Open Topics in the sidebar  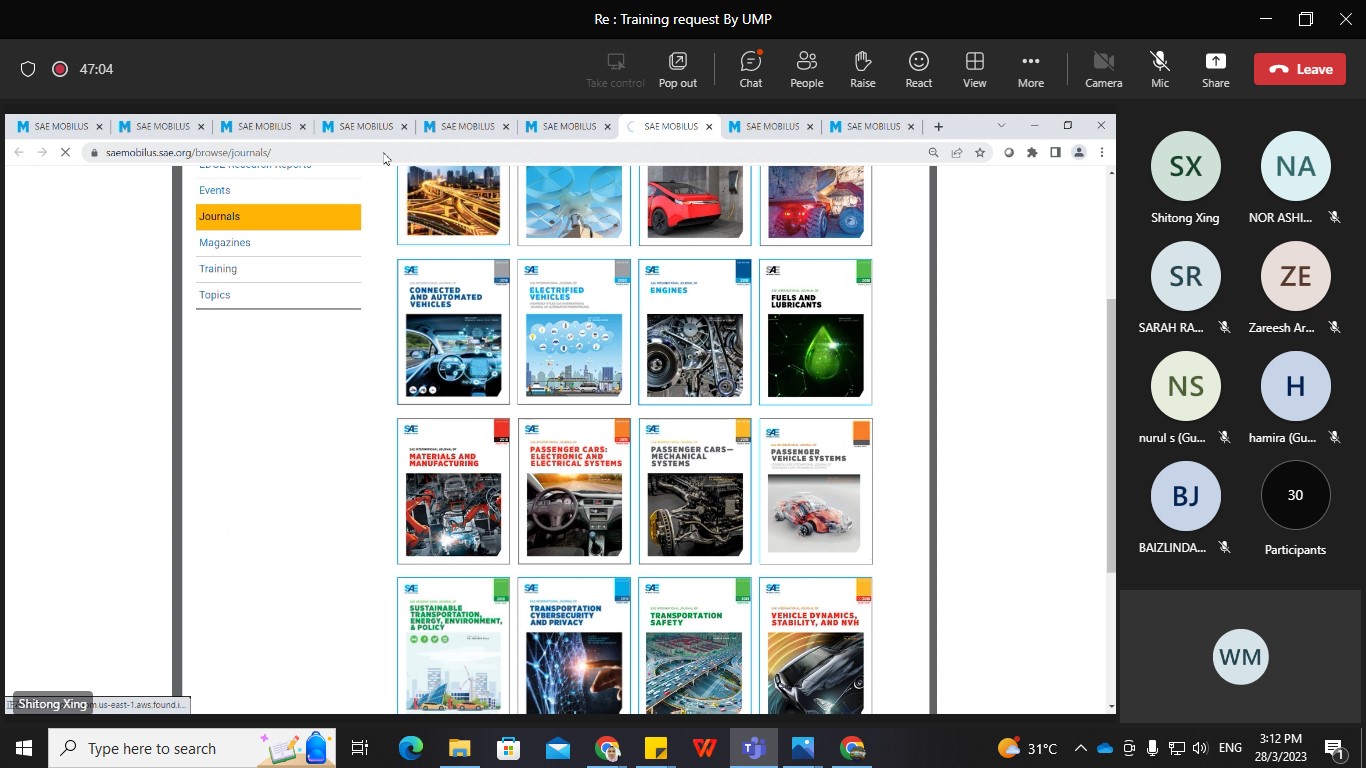click(x=215, y=295)
